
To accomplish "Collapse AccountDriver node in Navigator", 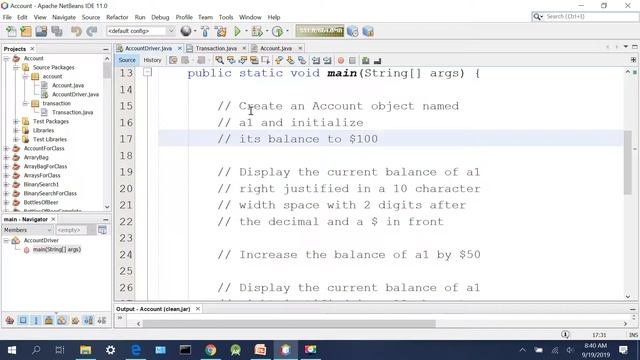I will (7, 240).
